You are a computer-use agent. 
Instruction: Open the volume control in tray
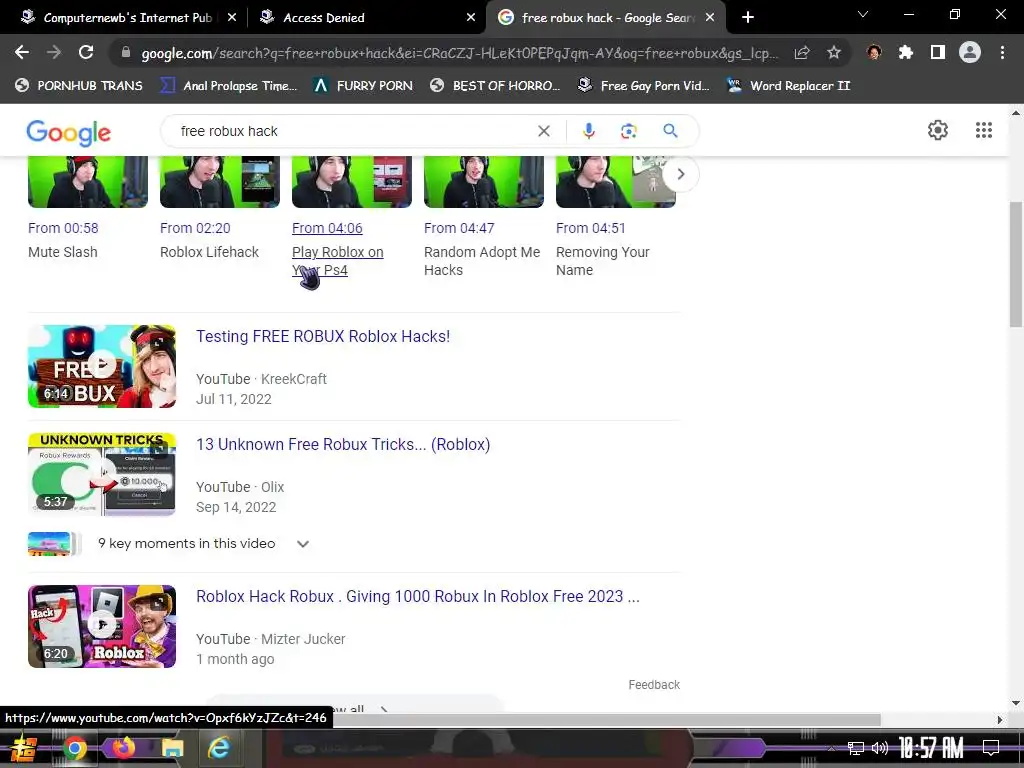tap(880, 748)
